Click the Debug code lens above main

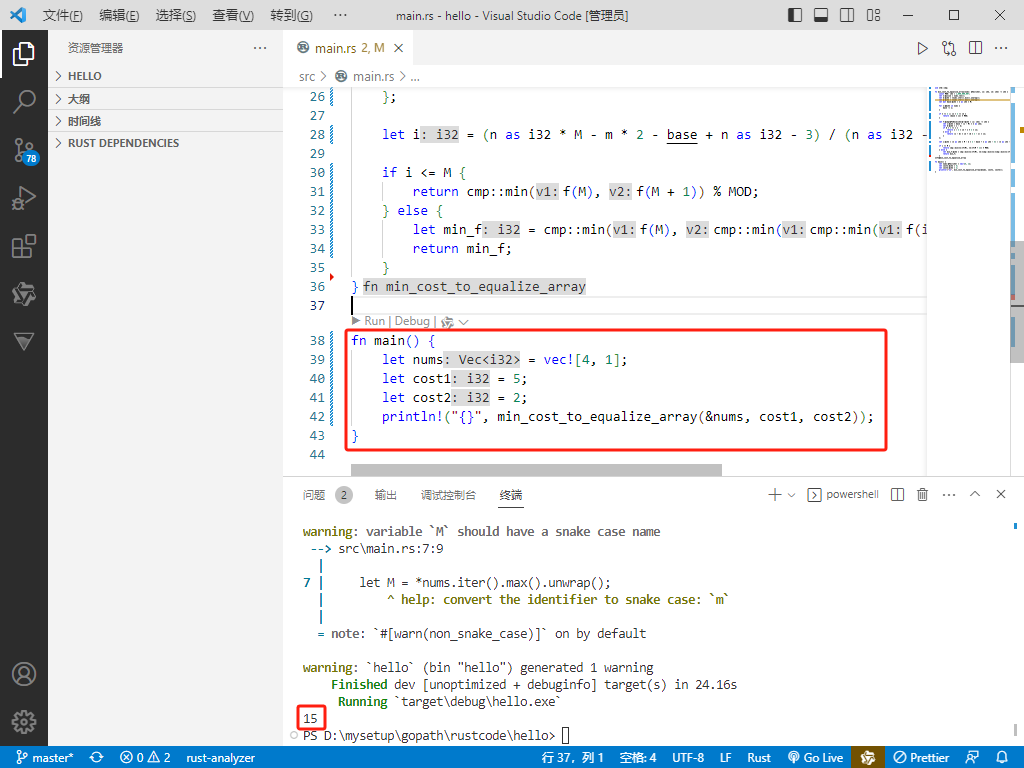(x=412, y=321)
